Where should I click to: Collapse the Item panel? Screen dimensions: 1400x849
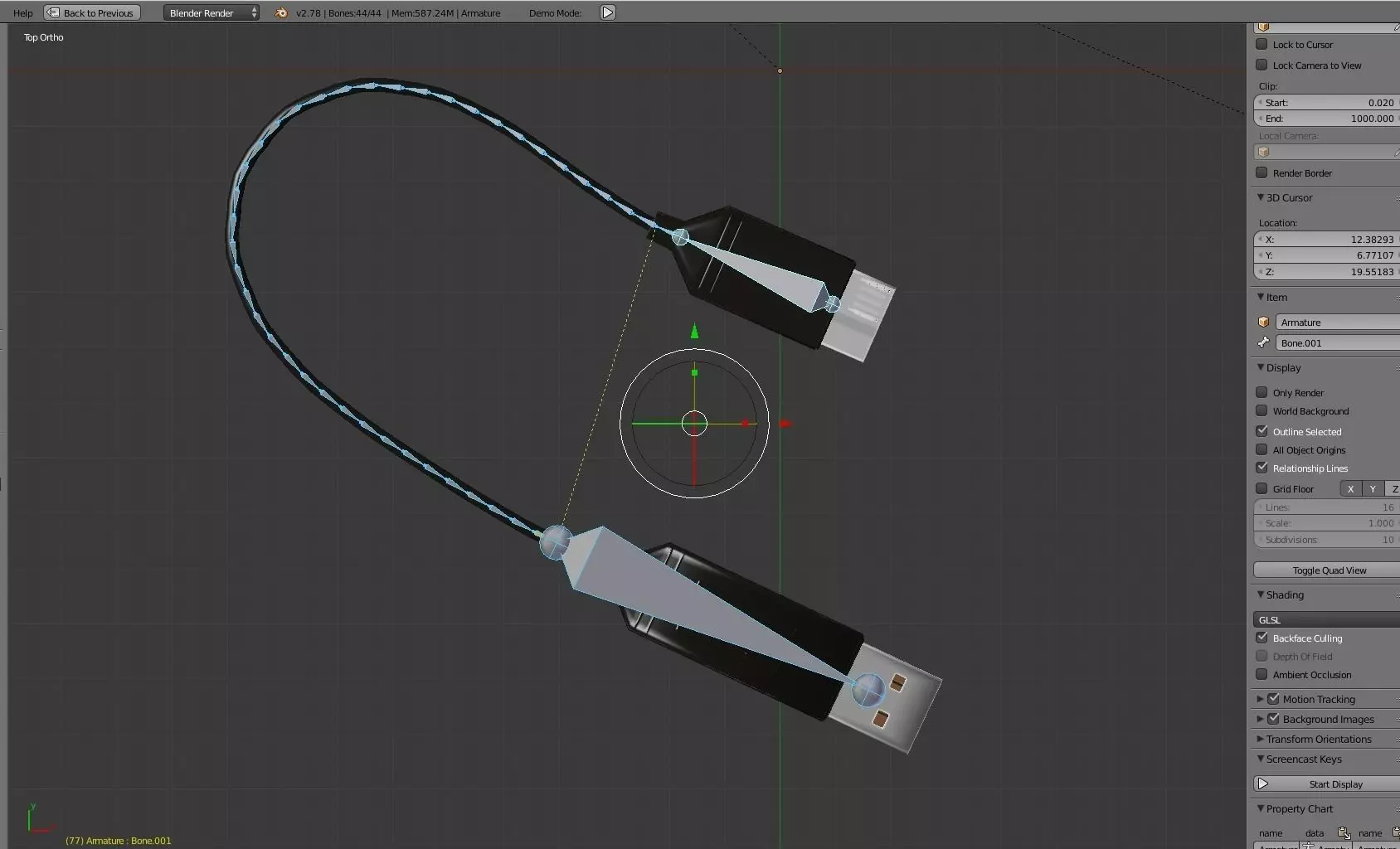pyautogui.click(x=1261, y=297)
